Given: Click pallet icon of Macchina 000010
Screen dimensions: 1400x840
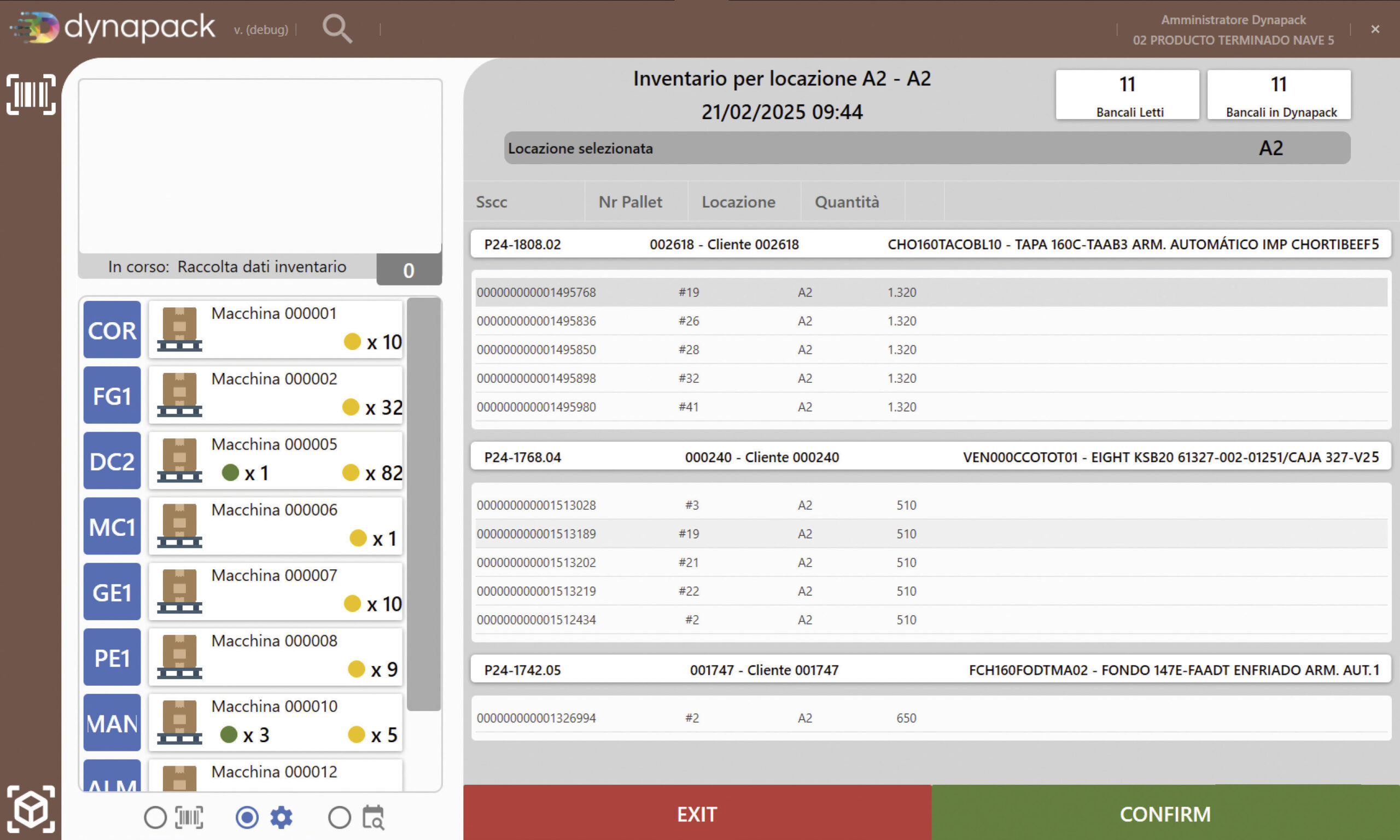Looking at the screenshot, I should click(179, 722).
